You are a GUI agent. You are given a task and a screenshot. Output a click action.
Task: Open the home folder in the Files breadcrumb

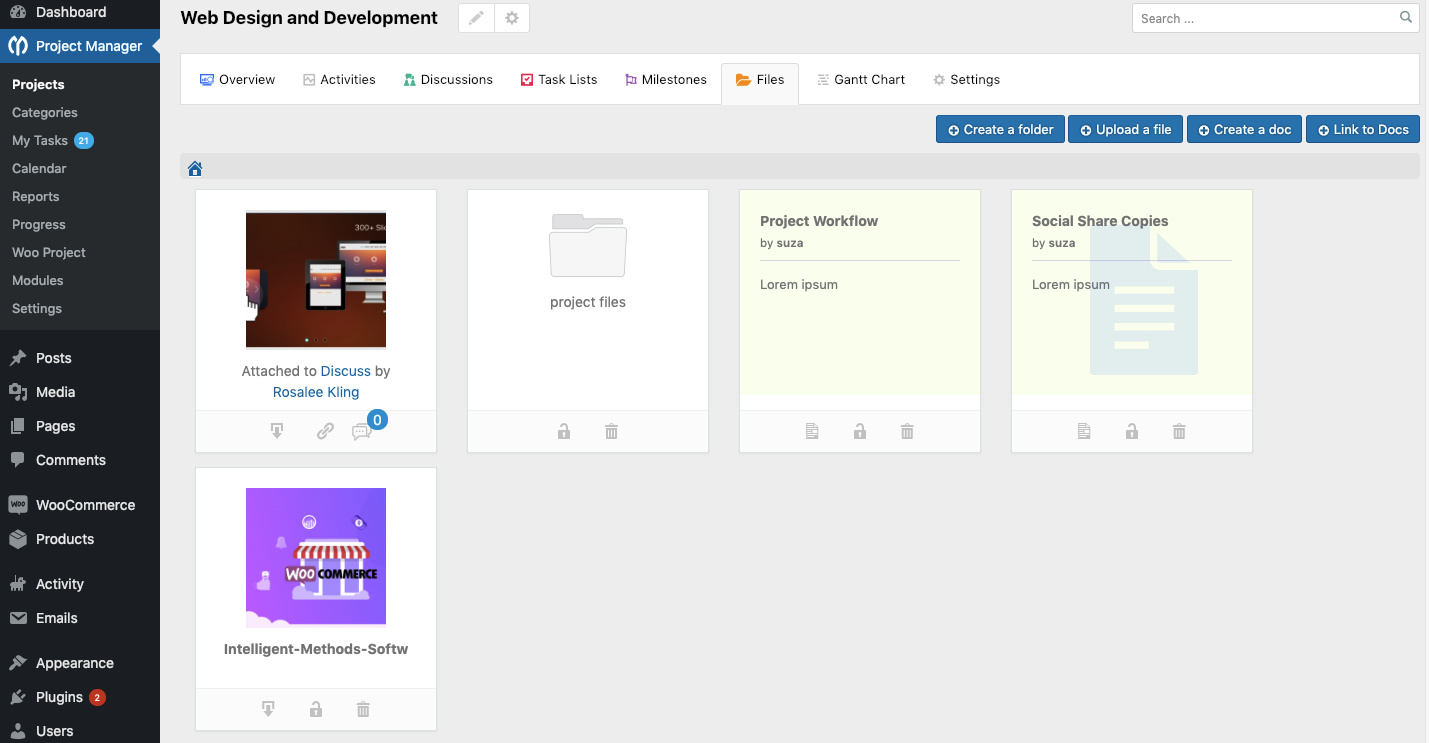(194, 167)
